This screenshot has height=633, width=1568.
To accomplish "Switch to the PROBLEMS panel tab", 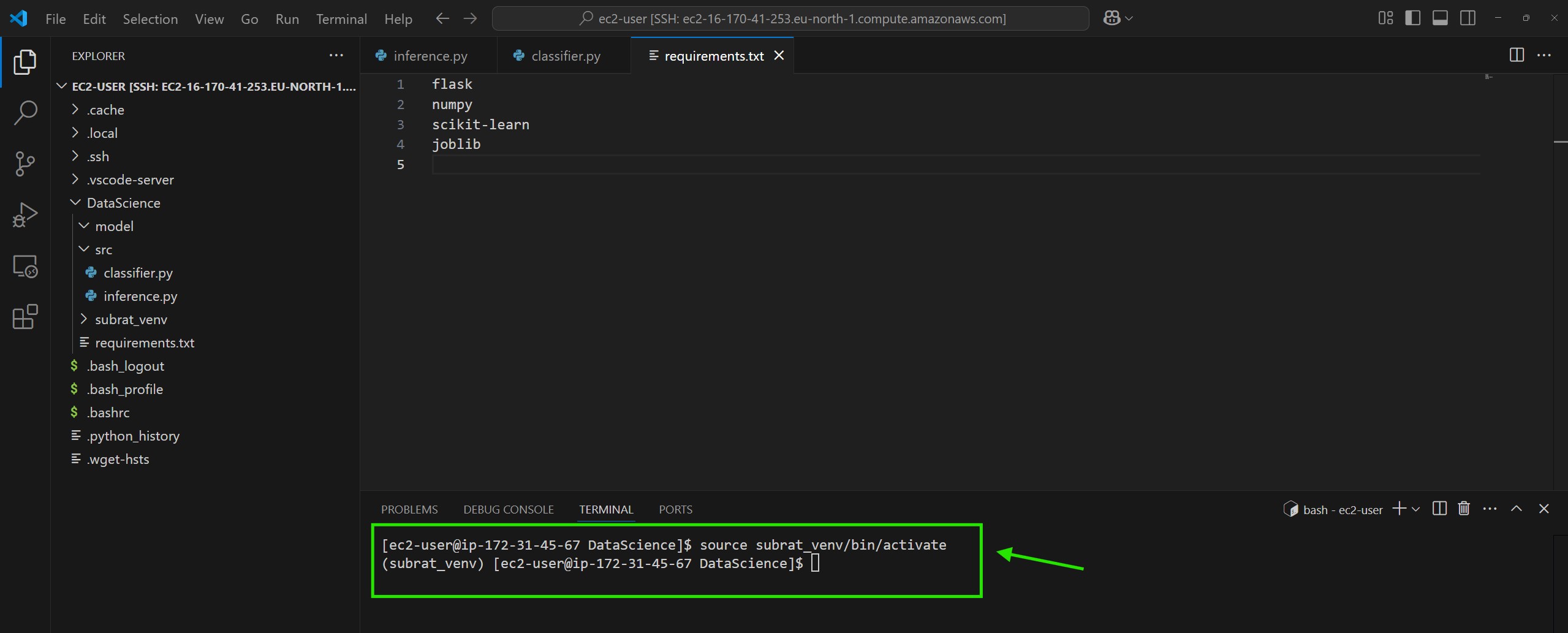I will pyautogui.click(x=409, y=509).
